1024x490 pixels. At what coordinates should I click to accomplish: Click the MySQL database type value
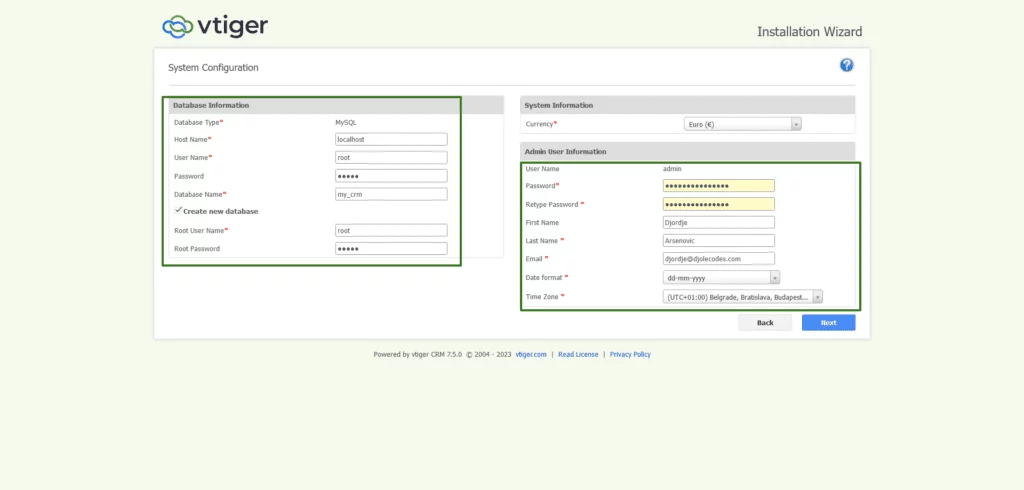pyautogui.click(x=345, y=122)
